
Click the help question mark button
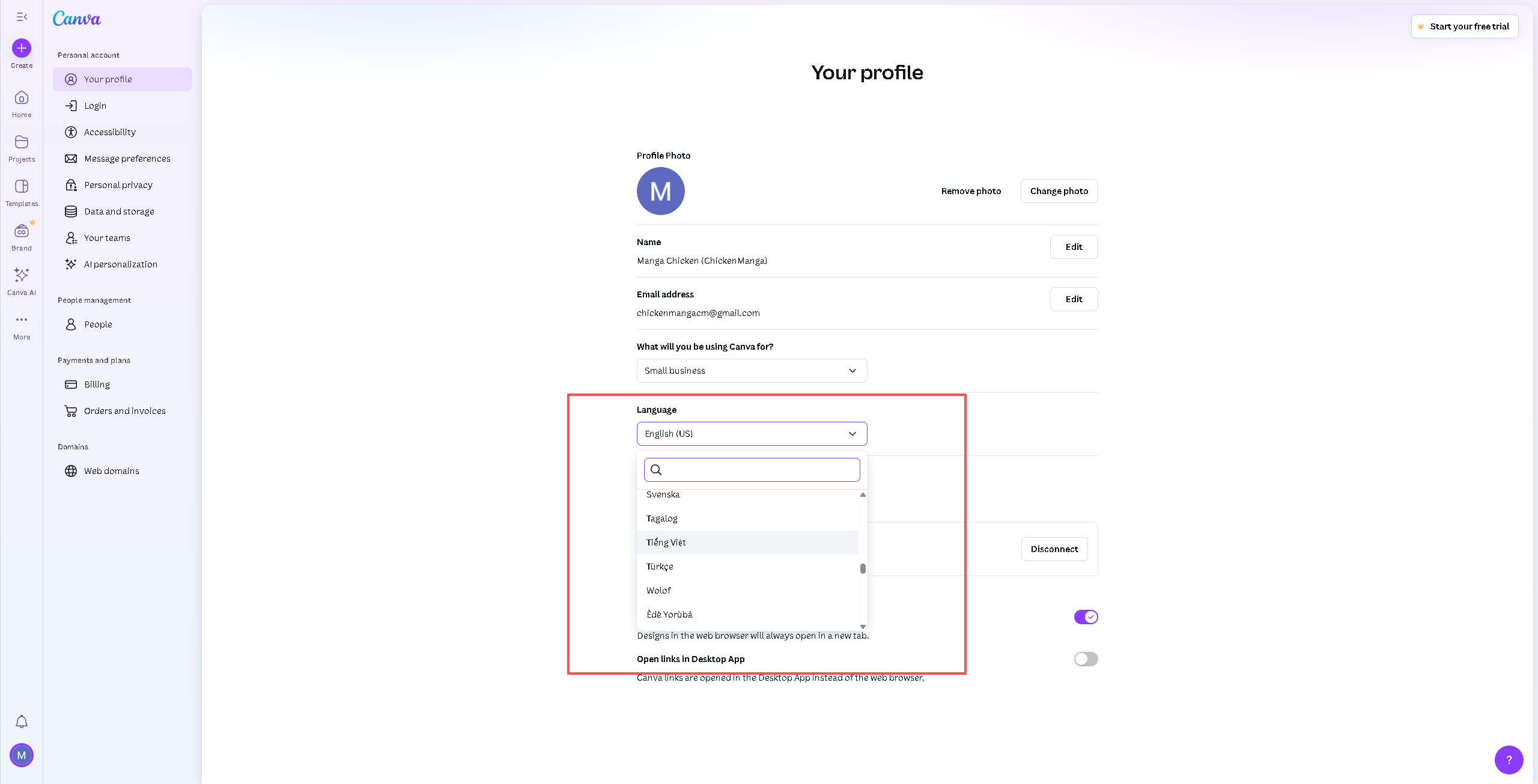point(1509,760)
